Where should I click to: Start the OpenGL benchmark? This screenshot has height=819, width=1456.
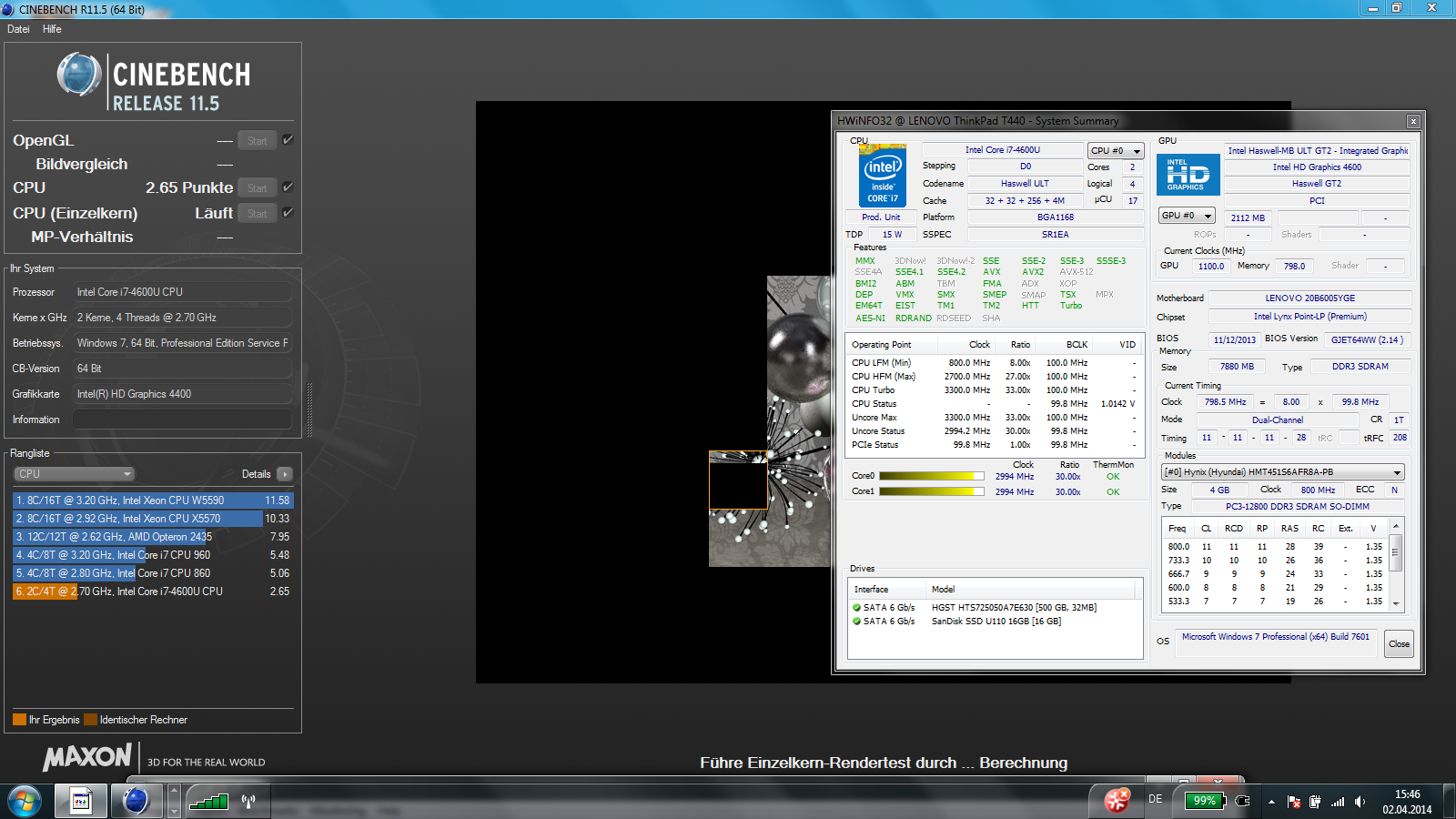258,140
